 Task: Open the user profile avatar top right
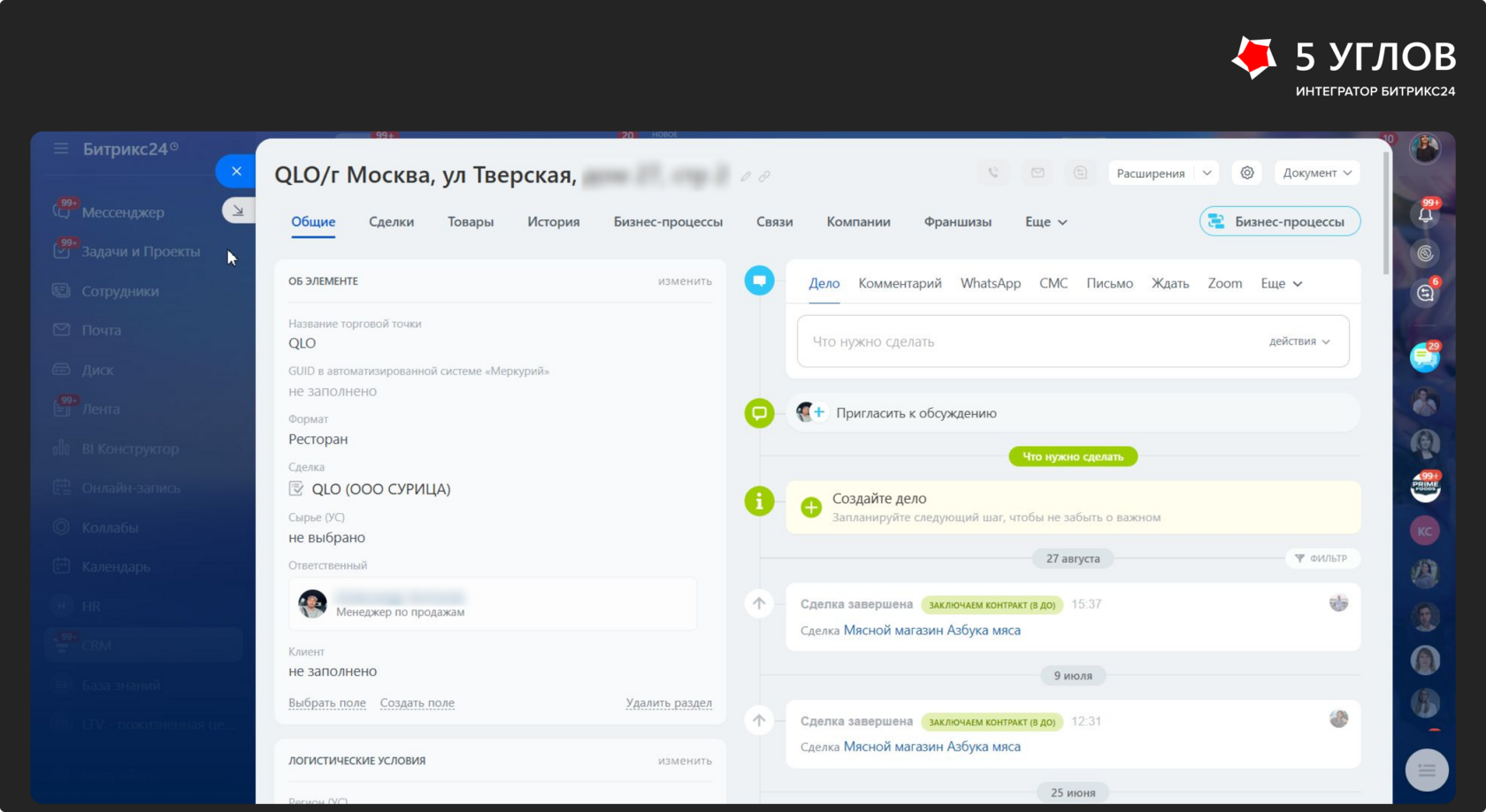pyautogui.click(x=1425, y=149)
